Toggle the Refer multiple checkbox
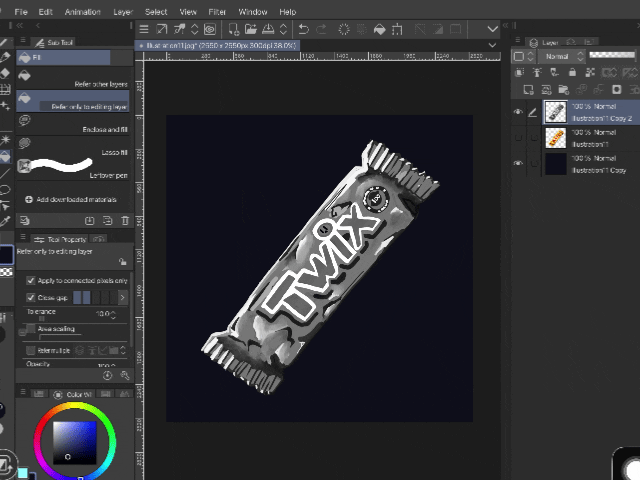The image size is (640, 480). (31, 351)
